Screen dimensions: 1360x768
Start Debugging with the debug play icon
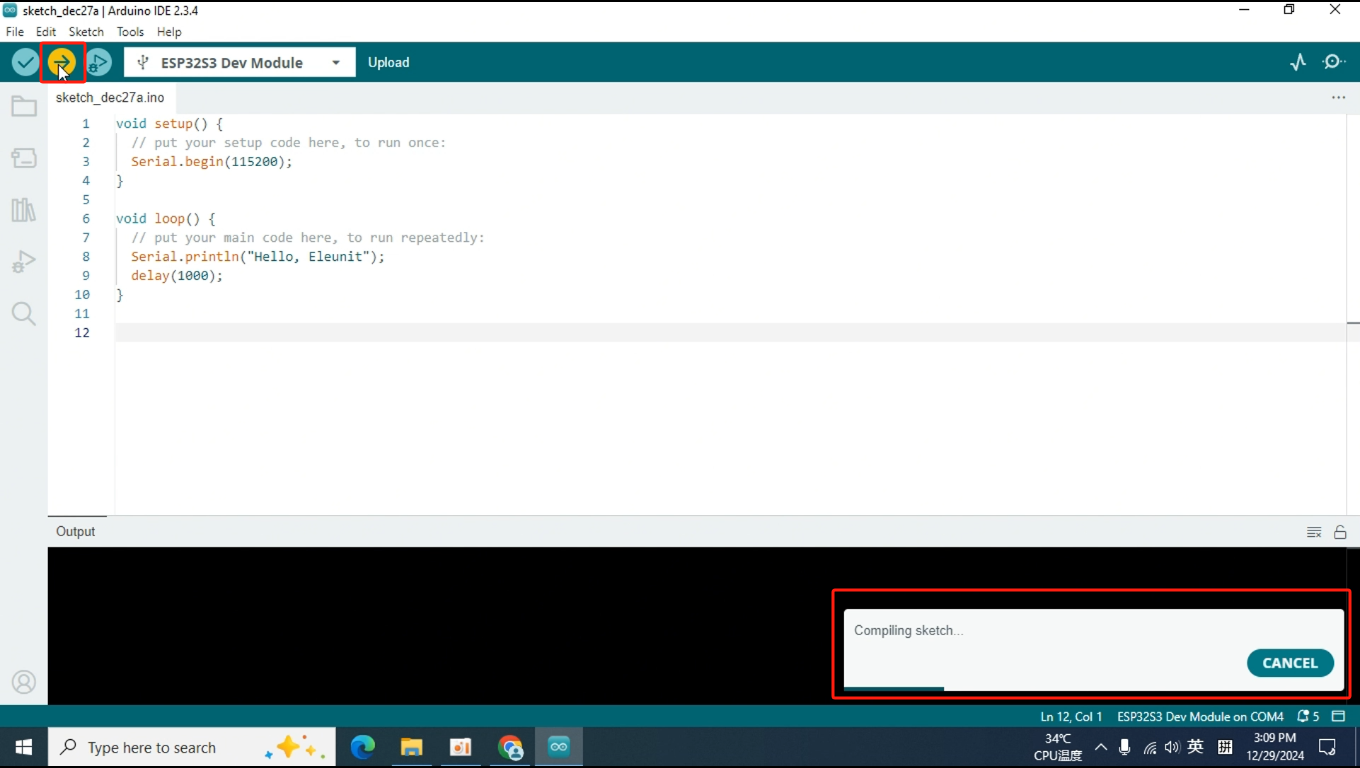point(98,62)
